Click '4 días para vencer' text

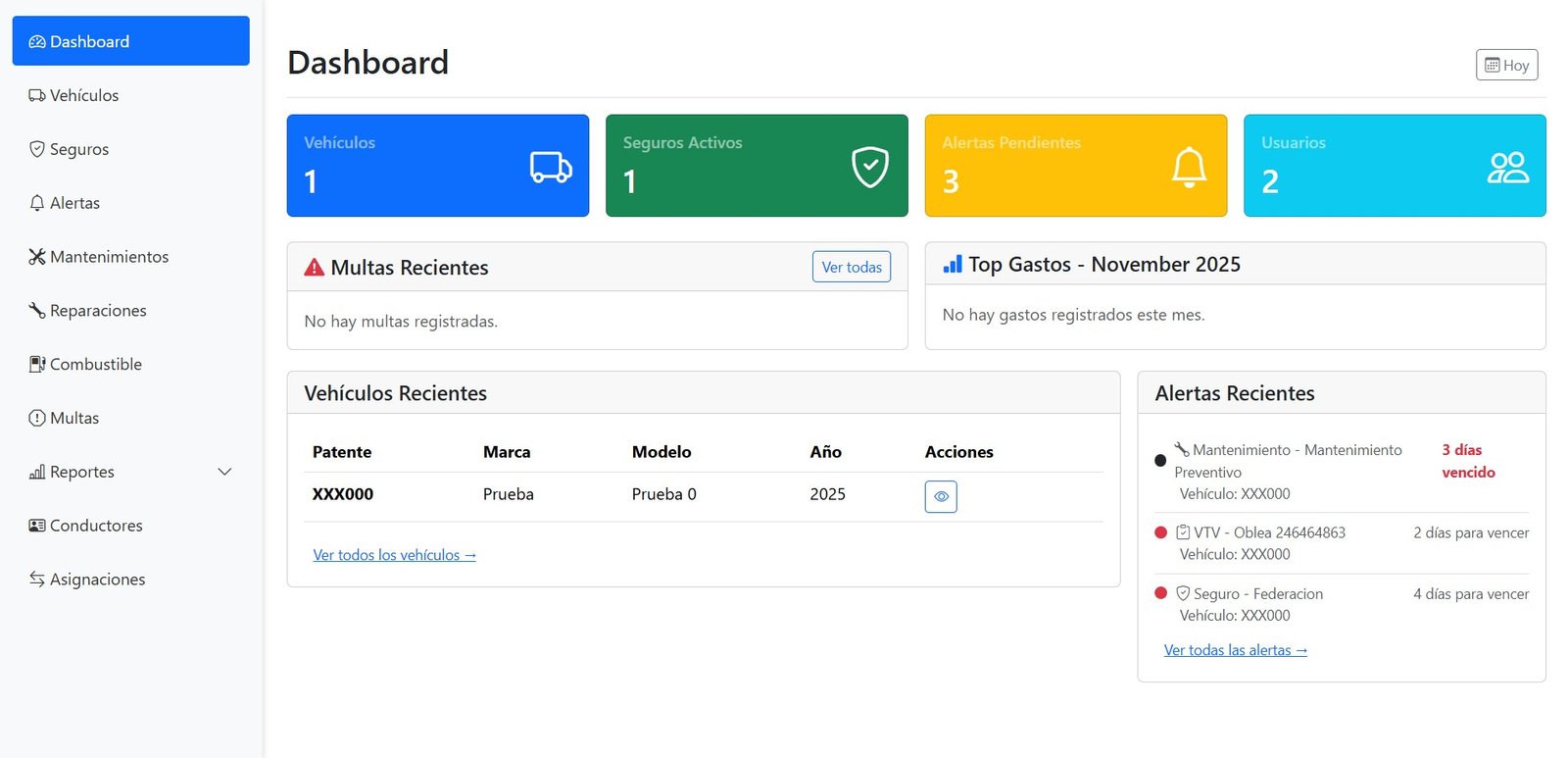click(x=1471, y=593)
